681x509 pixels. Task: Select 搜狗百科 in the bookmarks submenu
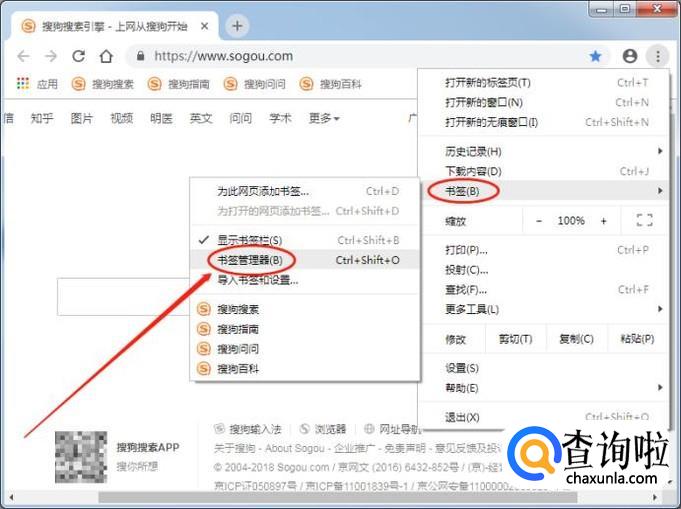pyautogui.click(x=305, y=369)
